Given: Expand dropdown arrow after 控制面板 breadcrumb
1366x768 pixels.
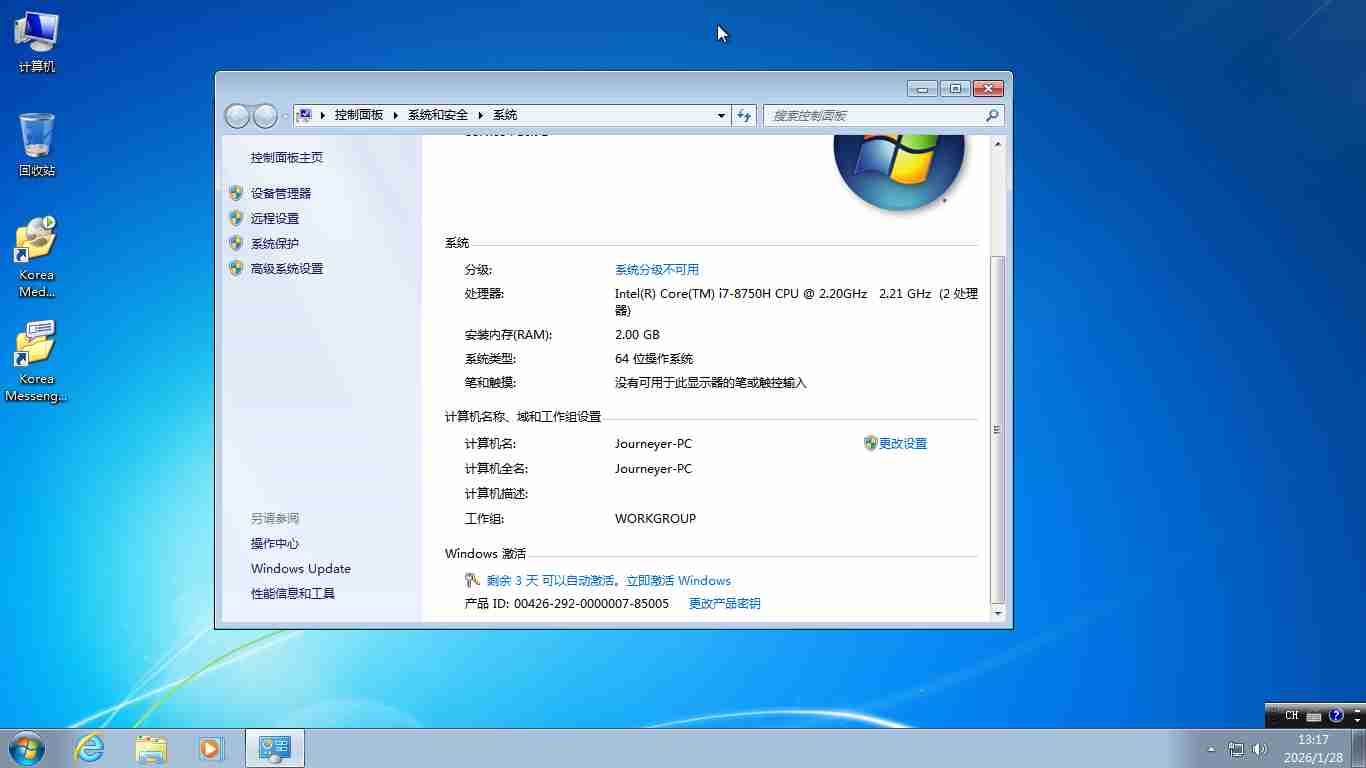Looking at the screenshot, I should [396, 115].
